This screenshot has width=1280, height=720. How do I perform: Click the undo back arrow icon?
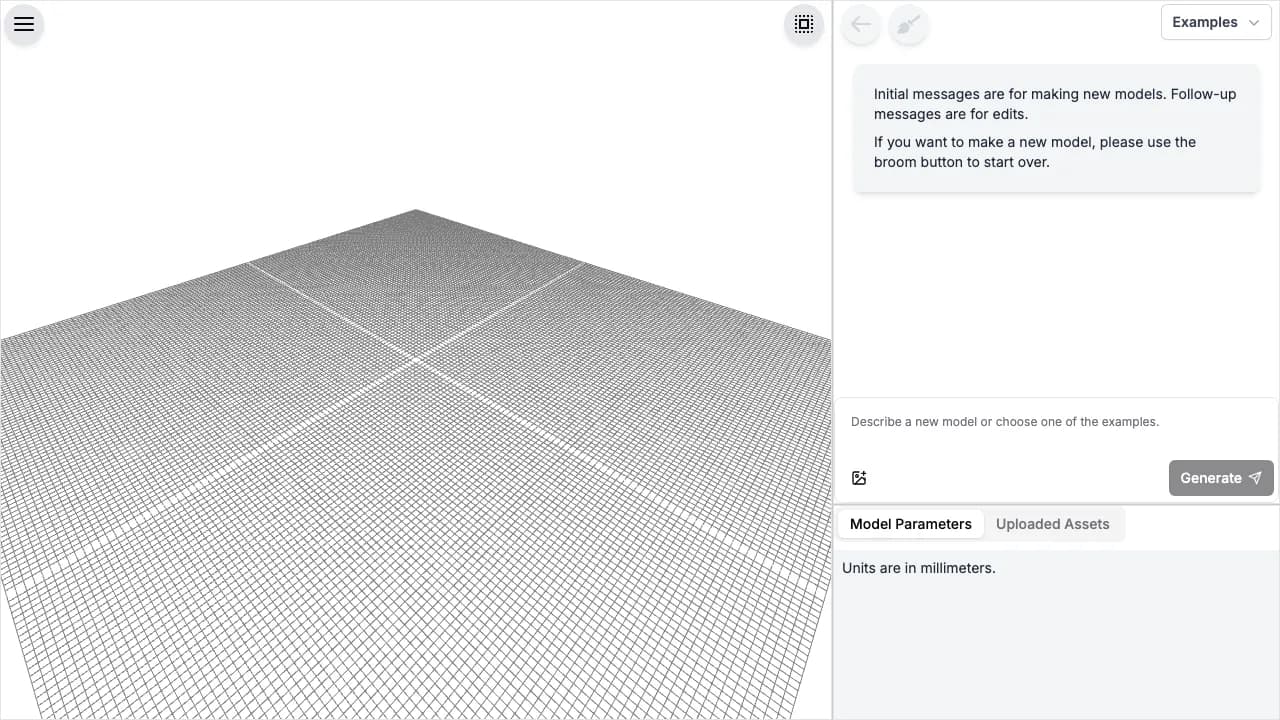tap(860, 25)
